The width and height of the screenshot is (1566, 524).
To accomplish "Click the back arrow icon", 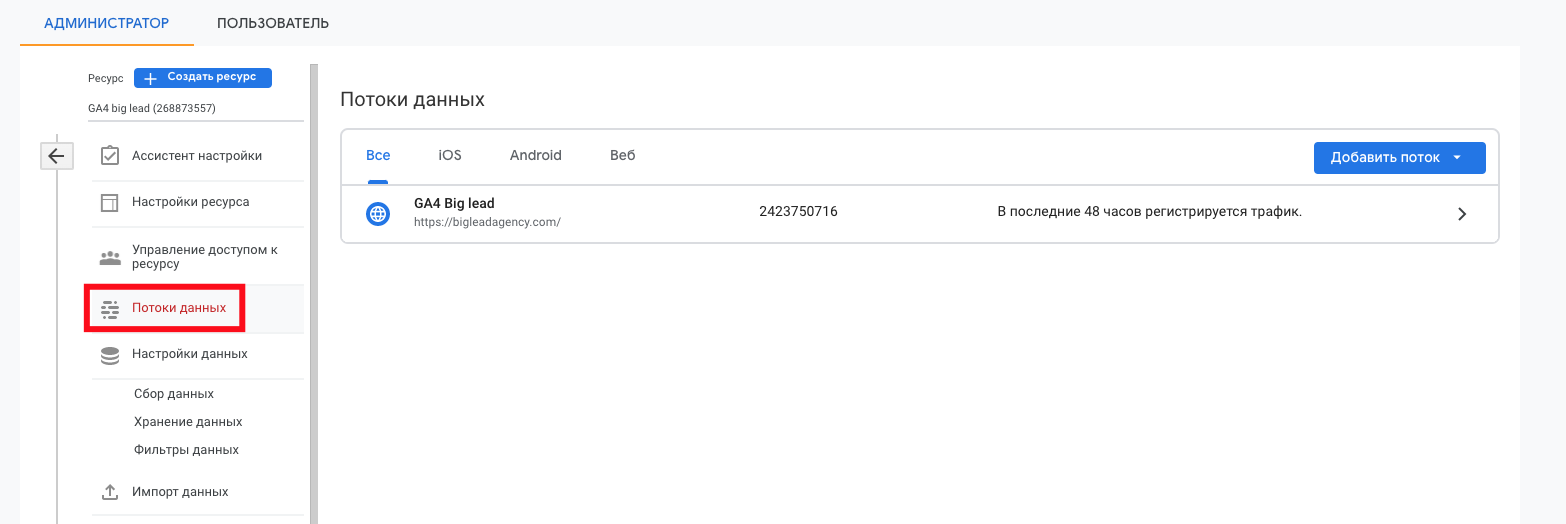I will 56,156.
